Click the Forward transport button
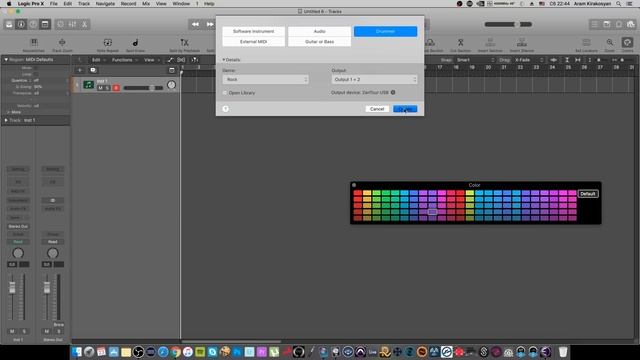The height and width of the screenshot is (360, 640). tap(209, 24)
